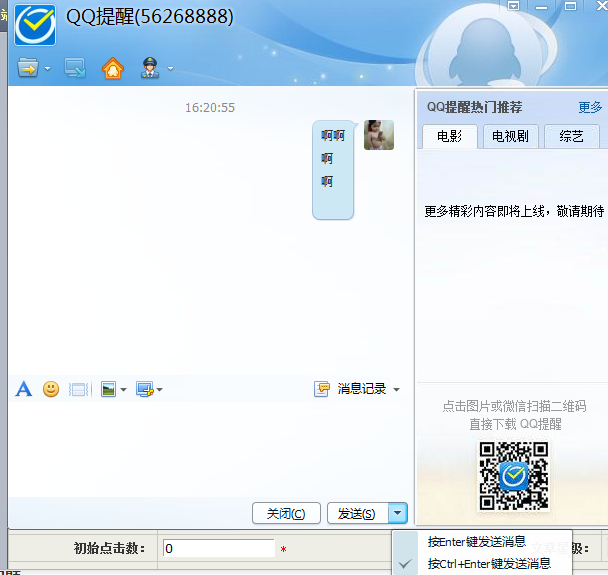
Task: Switch to the 电视剧 tab
Action: 511,136
